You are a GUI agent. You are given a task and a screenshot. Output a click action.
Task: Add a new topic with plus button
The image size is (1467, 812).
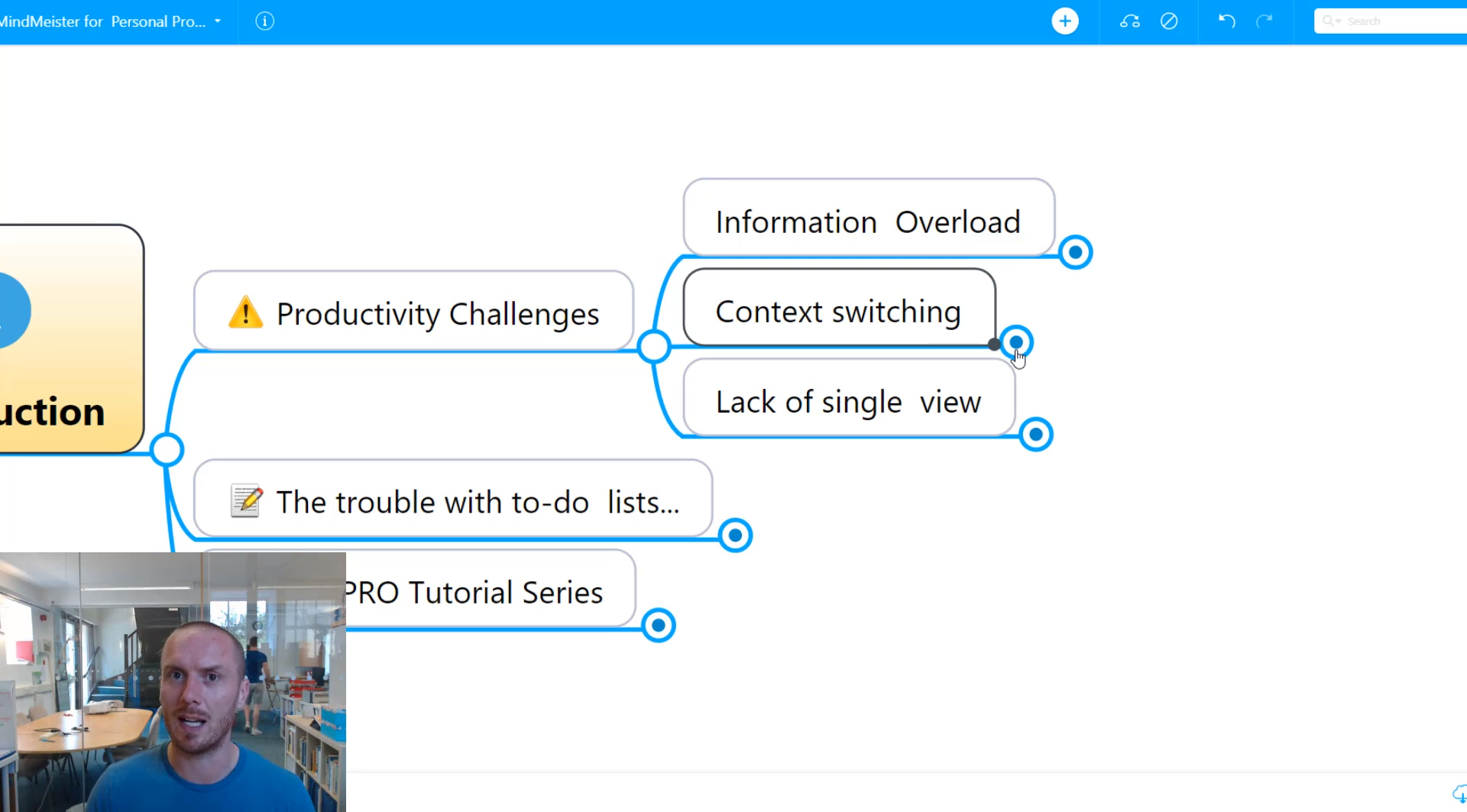[1065, 21]
